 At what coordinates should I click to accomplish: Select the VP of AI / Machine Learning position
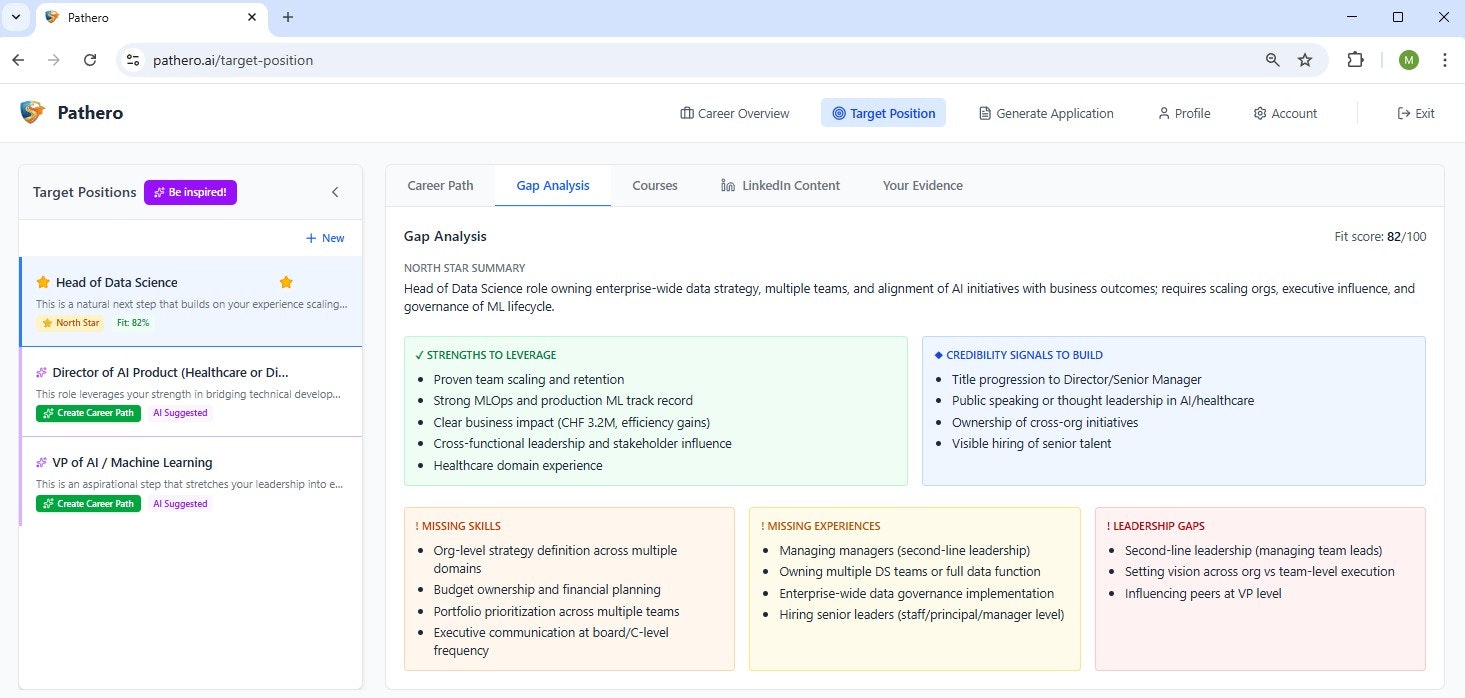click(x=133, y=462)
